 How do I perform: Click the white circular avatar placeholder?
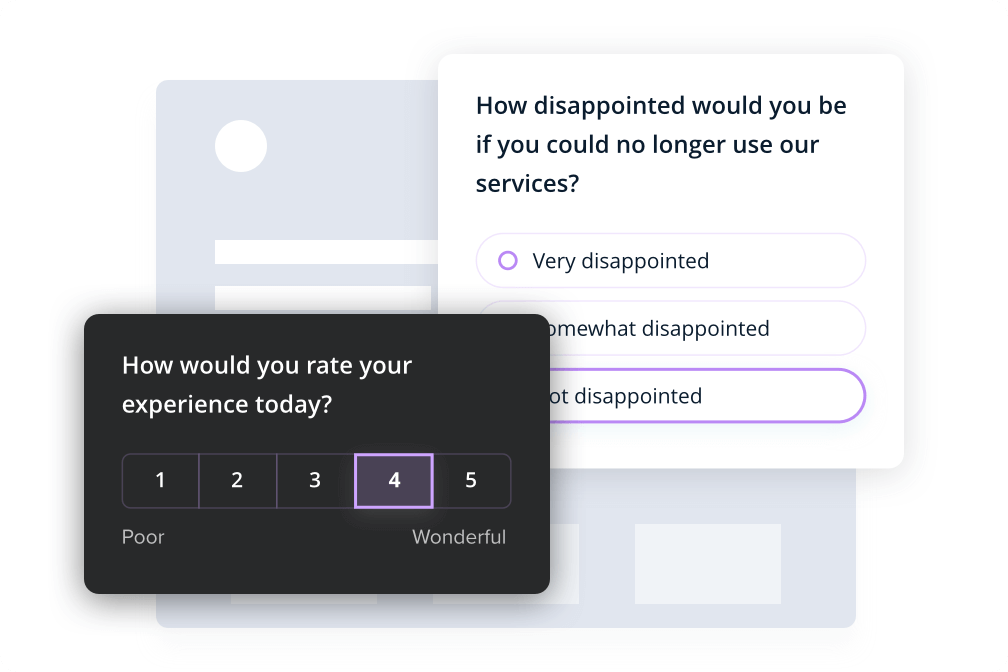241,146
